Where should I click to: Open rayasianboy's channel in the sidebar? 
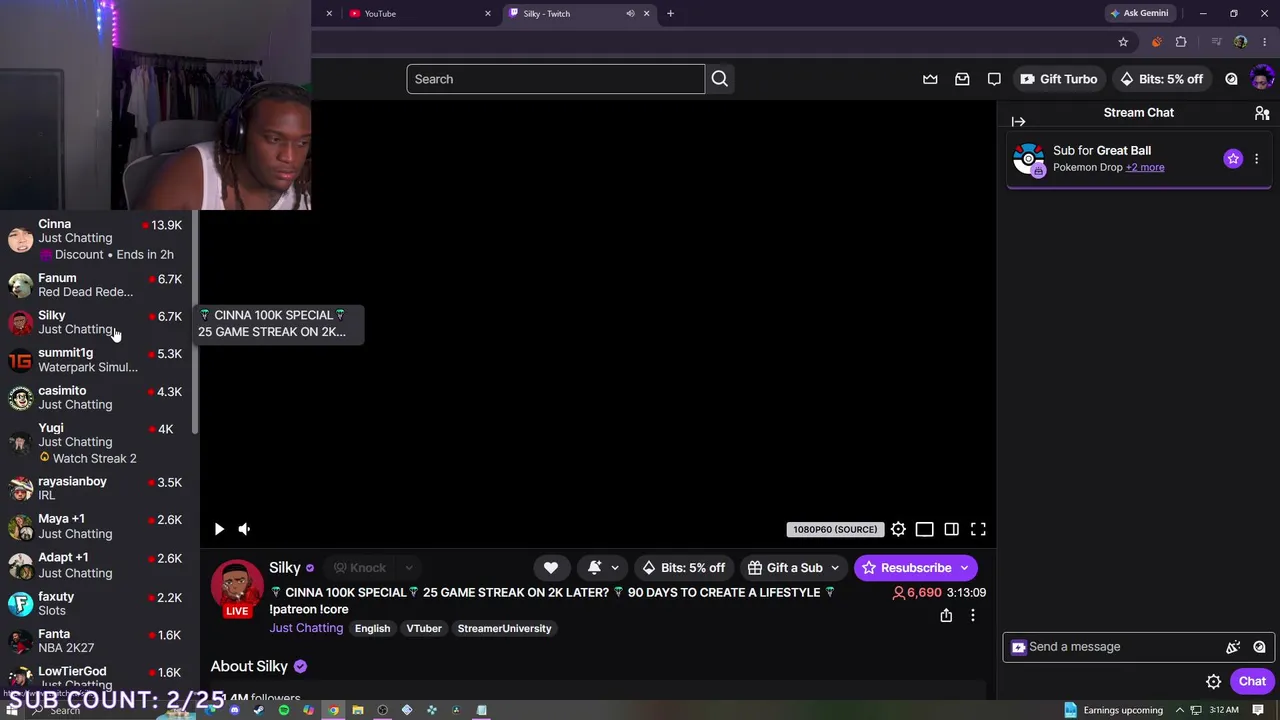click(97, 488)
